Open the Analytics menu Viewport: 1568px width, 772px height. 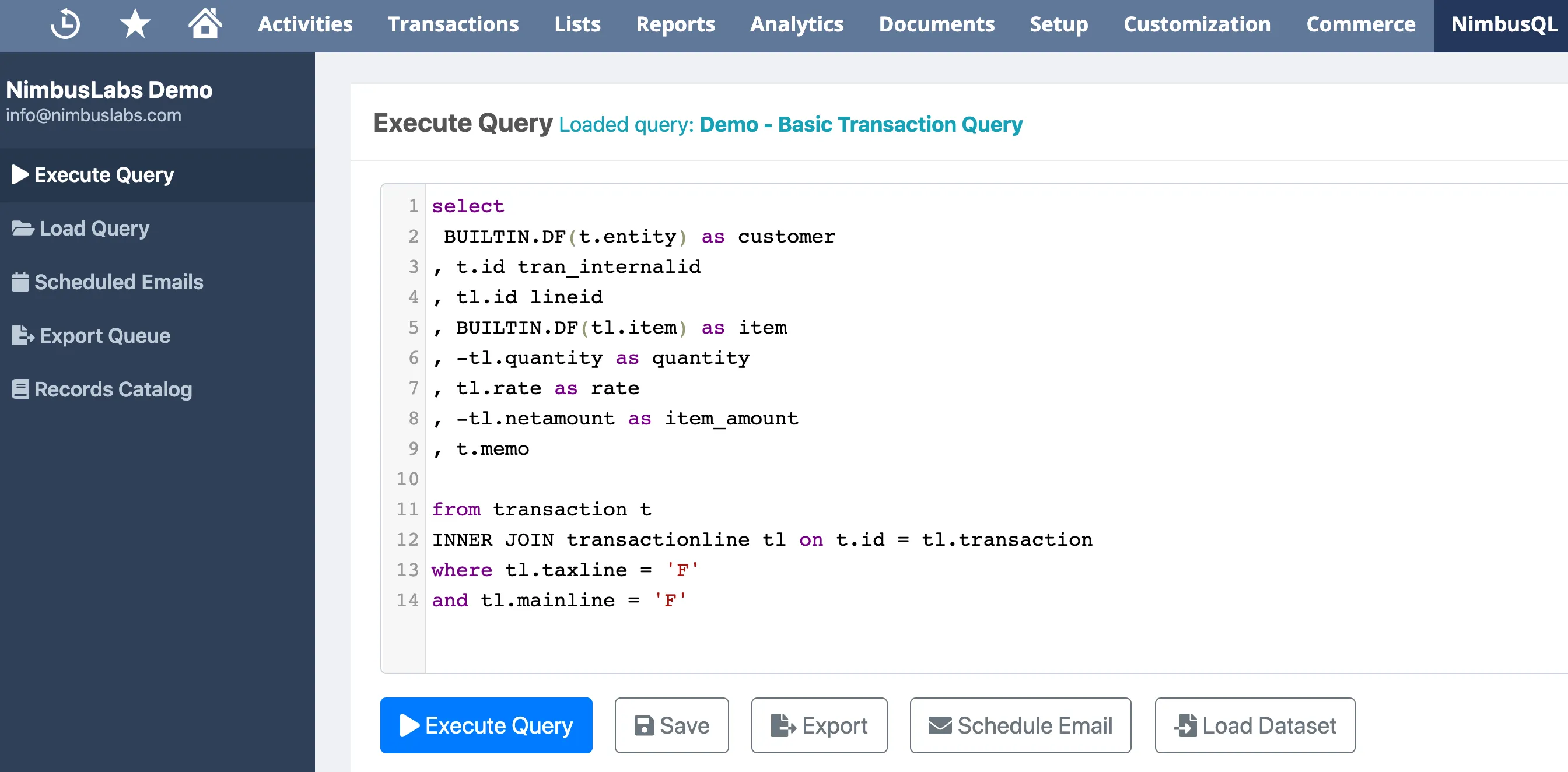797,24
